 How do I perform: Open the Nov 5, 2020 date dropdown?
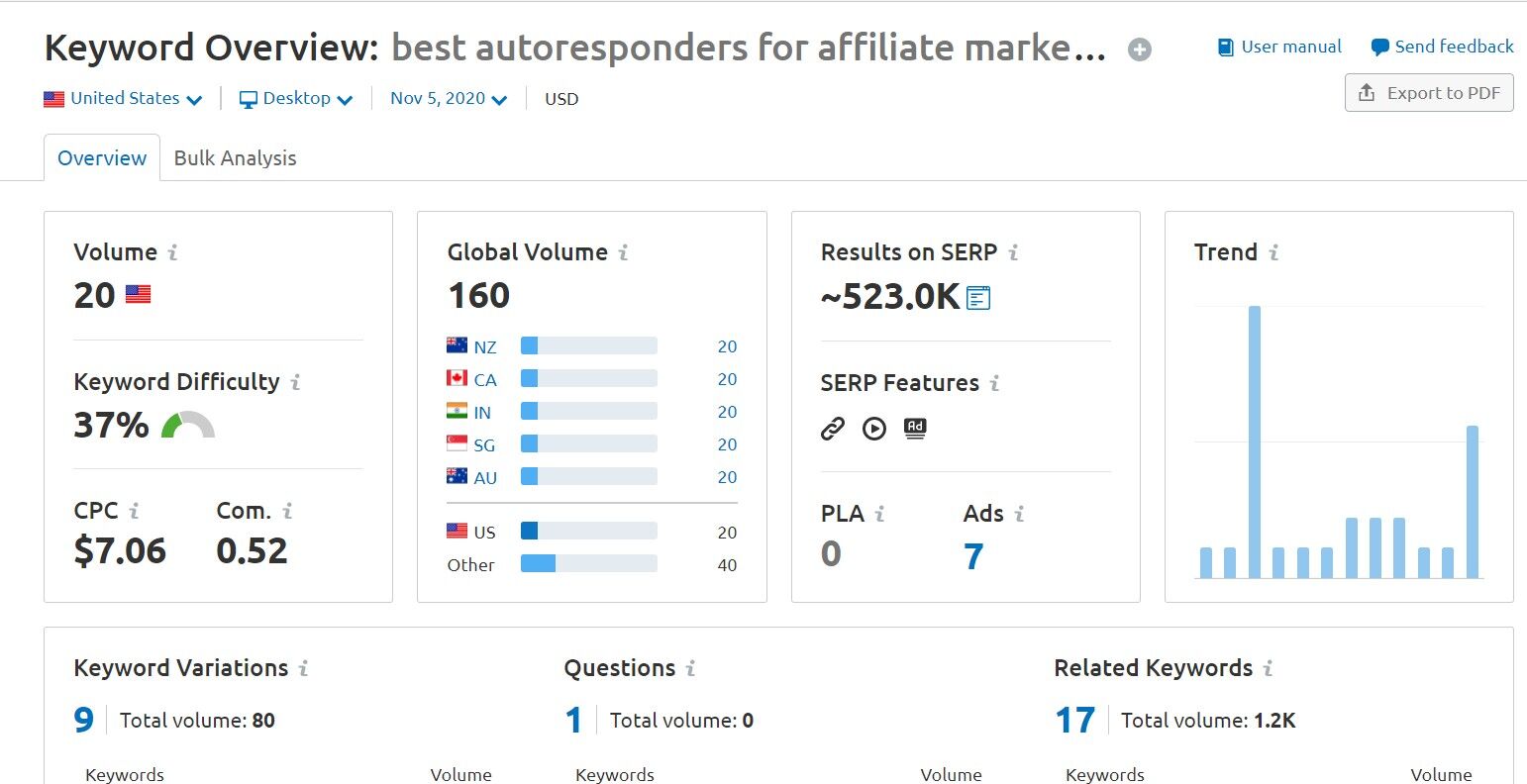coord(449,98)
